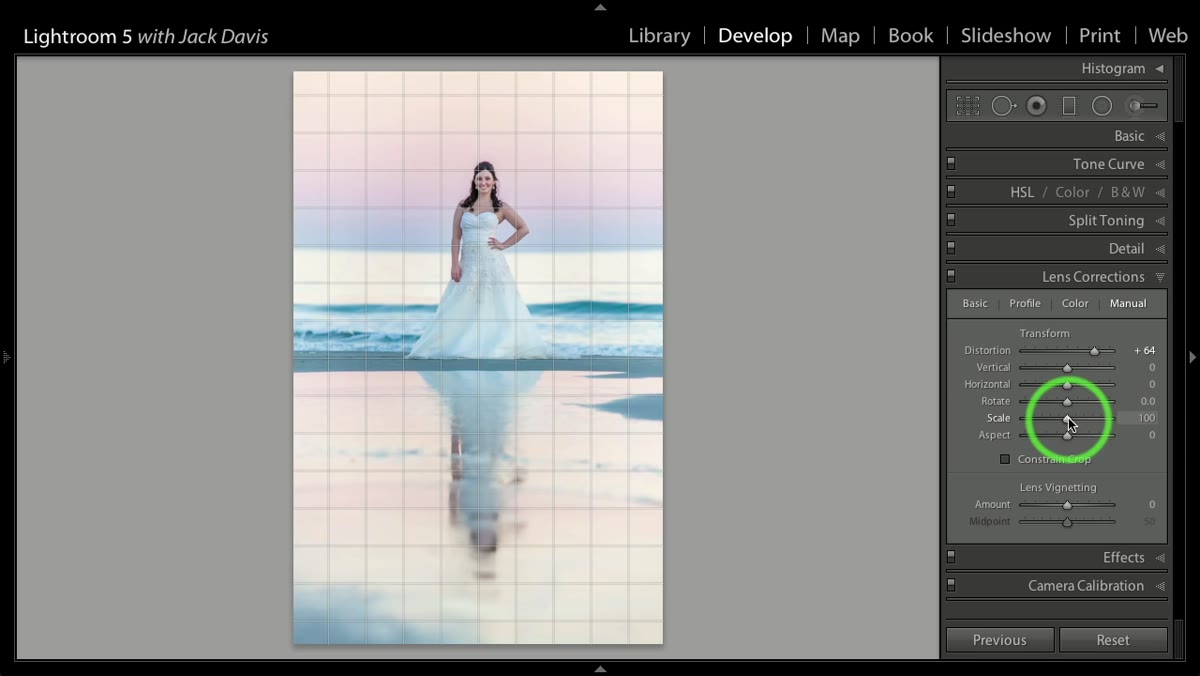Expand the Tone Curve panel
Viewport: 1200px width, 676px height.
point(1160,164)
